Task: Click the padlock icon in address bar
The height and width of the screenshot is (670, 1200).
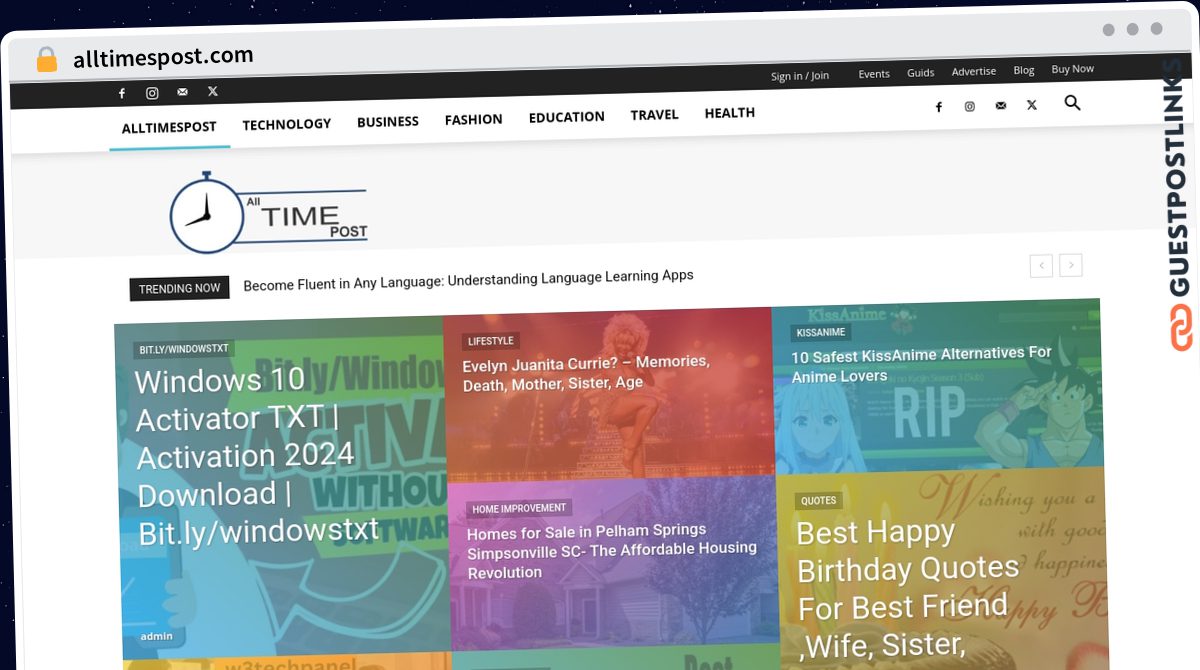Action: 46,60
